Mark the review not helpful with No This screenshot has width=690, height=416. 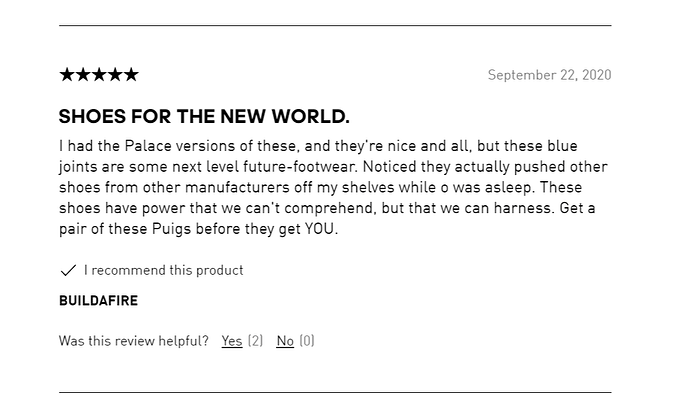click(285, 341)
